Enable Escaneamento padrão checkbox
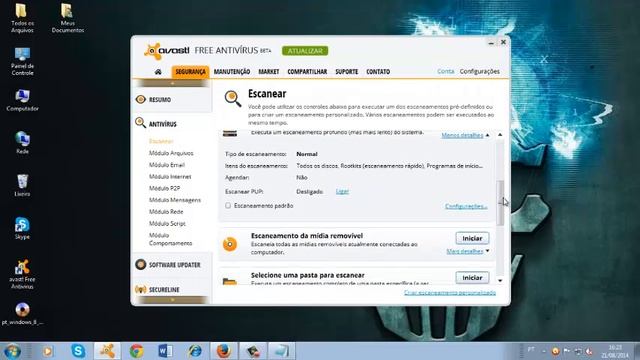 (x=228, y=206)
